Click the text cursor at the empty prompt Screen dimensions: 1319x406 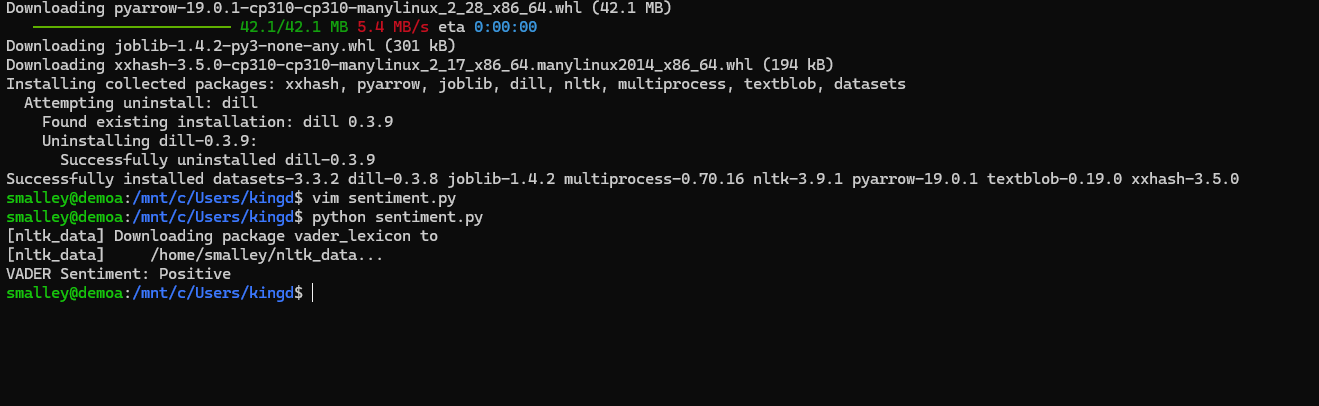click(313, 293)
